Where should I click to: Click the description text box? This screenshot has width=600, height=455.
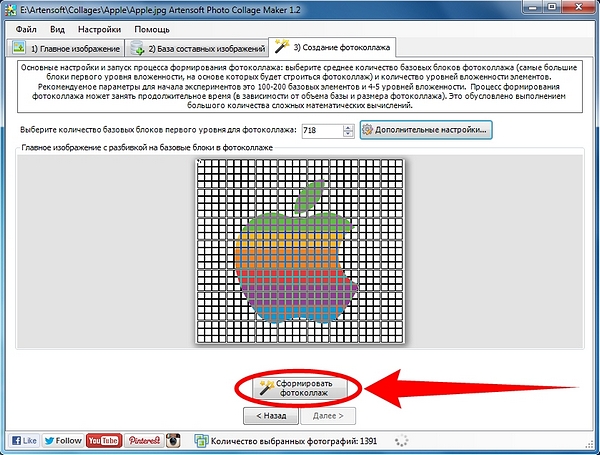tap(300, 86)
